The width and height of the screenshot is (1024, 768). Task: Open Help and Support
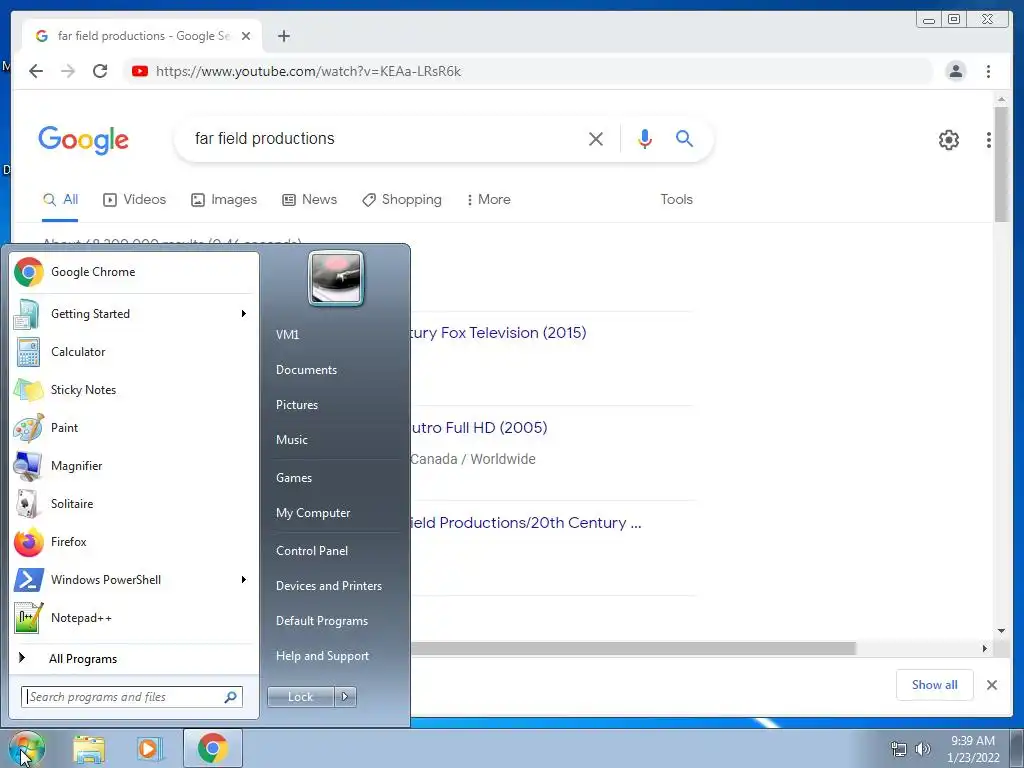[322, 656]
